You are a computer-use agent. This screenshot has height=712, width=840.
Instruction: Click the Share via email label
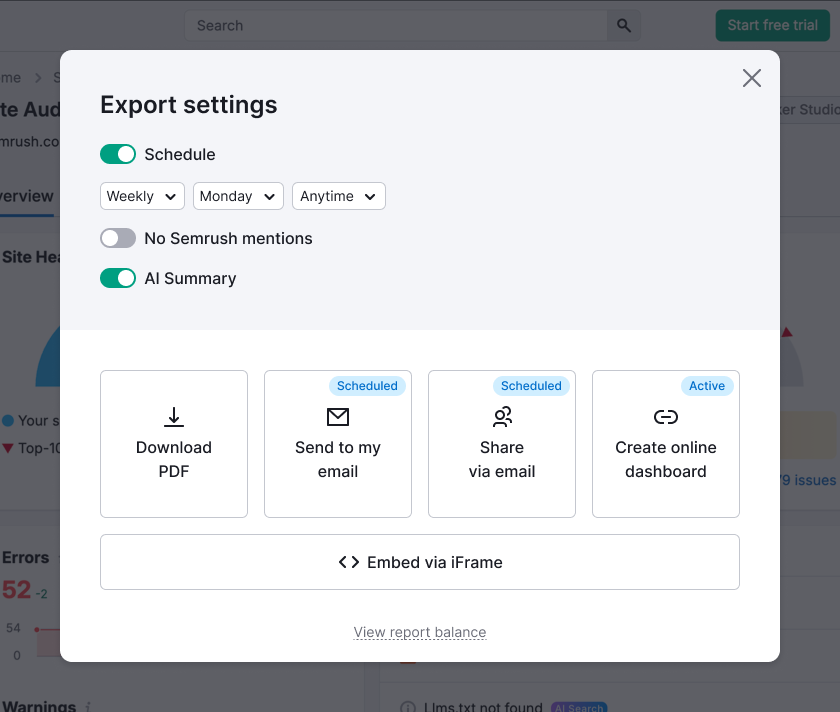(x=502, y=459)
